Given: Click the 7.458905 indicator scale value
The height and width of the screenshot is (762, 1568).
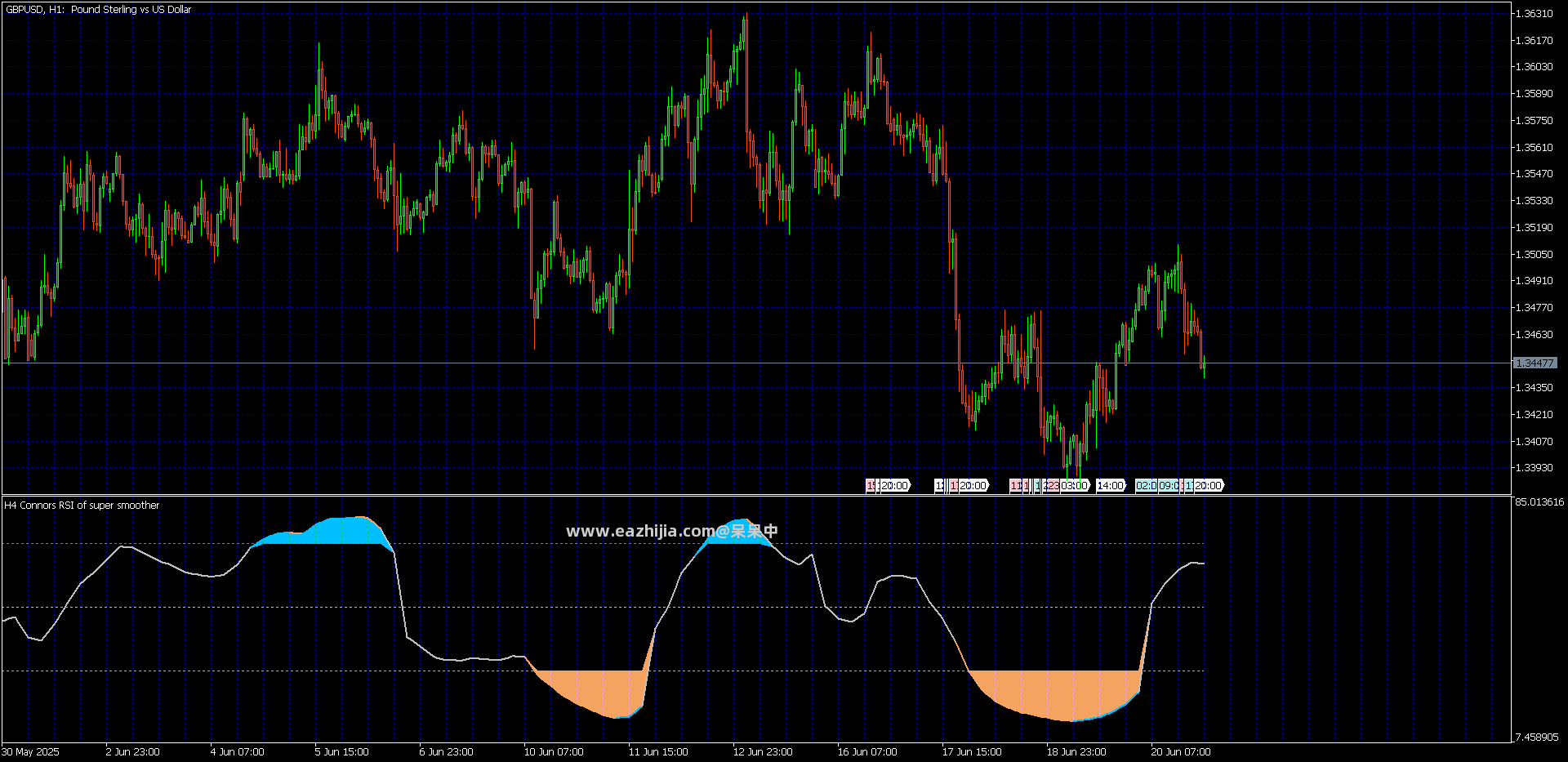Looking at the screenshot, I should pyautogui.click(x=1536, y=737).
